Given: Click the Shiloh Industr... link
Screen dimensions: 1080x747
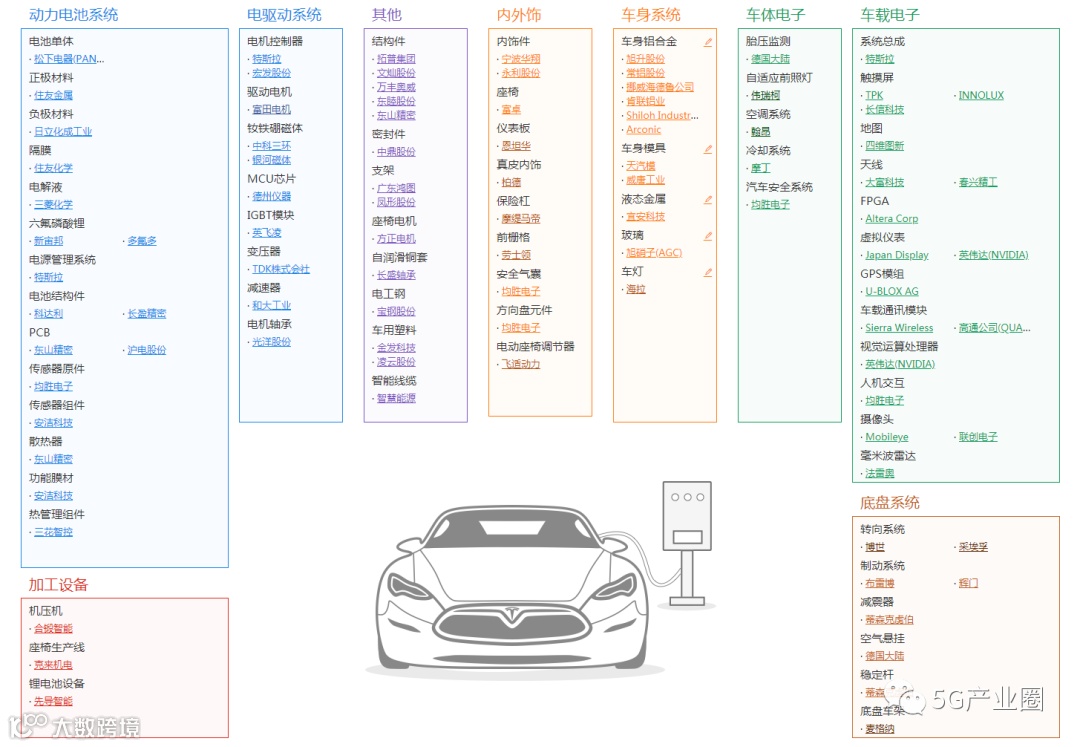Looking at the screenshot, I should click(x=662, y=116).
